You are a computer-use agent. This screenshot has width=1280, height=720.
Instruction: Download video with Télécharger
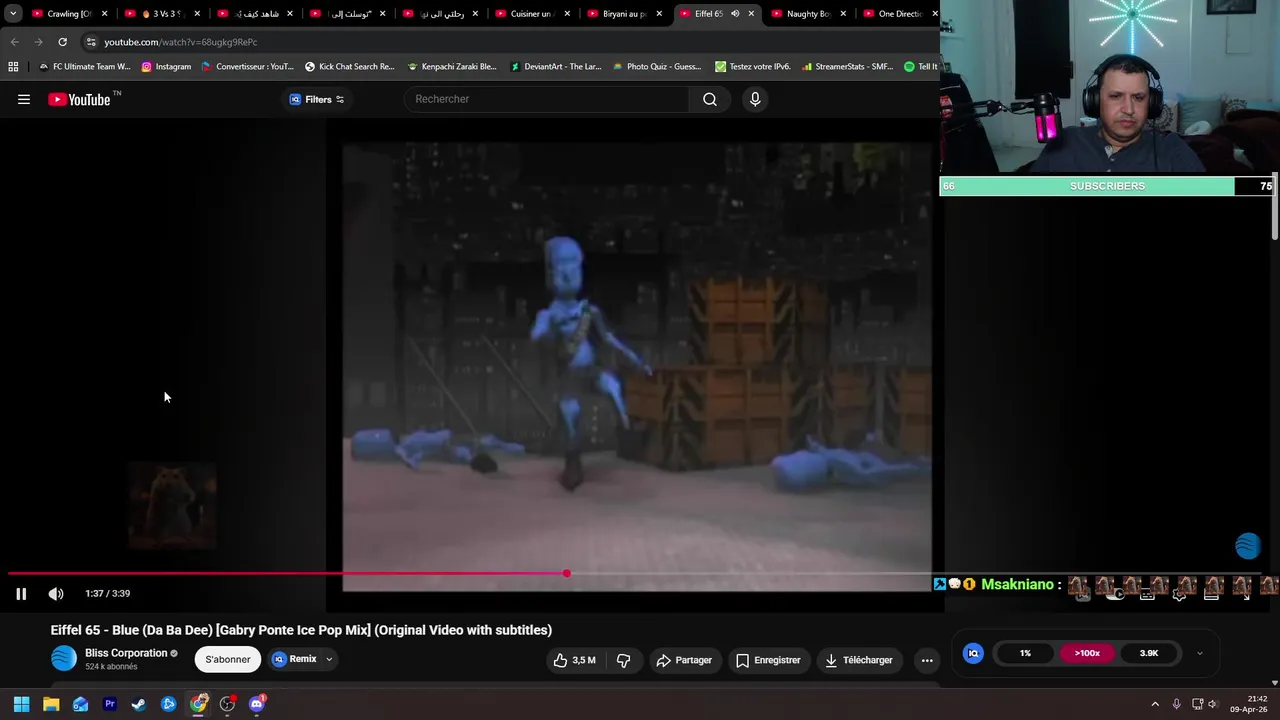tap(858, 660)
